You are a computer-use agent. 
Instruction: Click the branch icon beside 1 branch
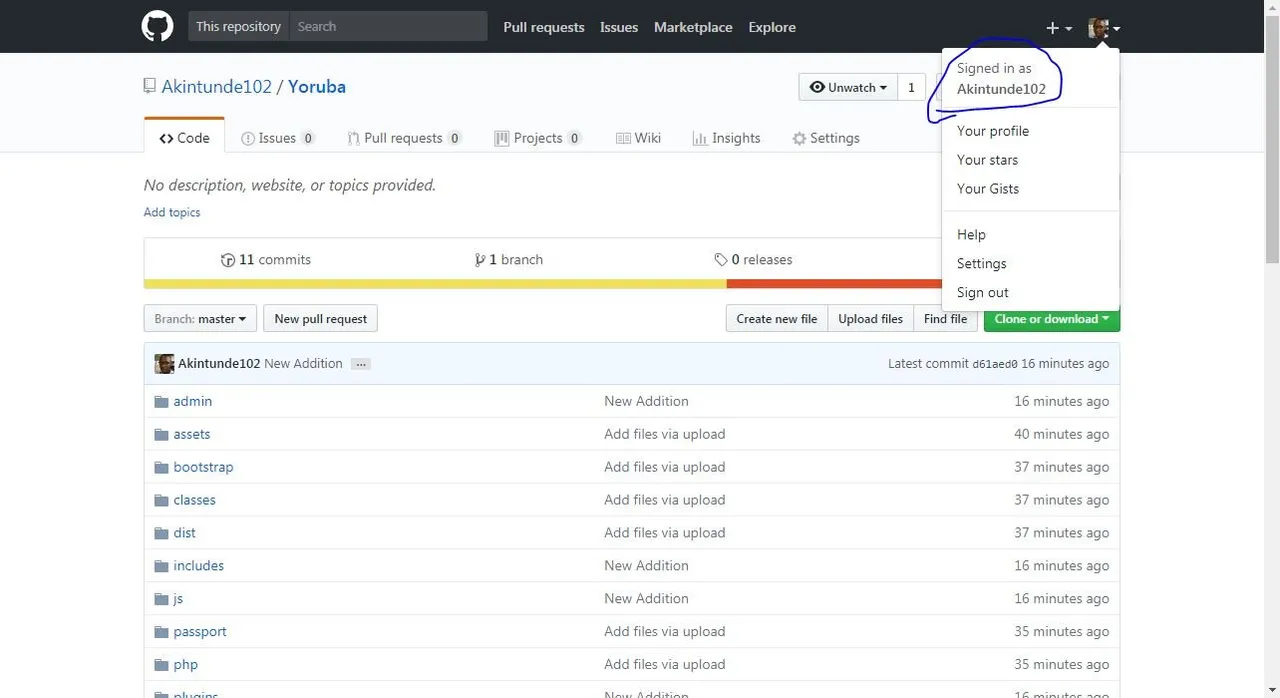[480, 260]
